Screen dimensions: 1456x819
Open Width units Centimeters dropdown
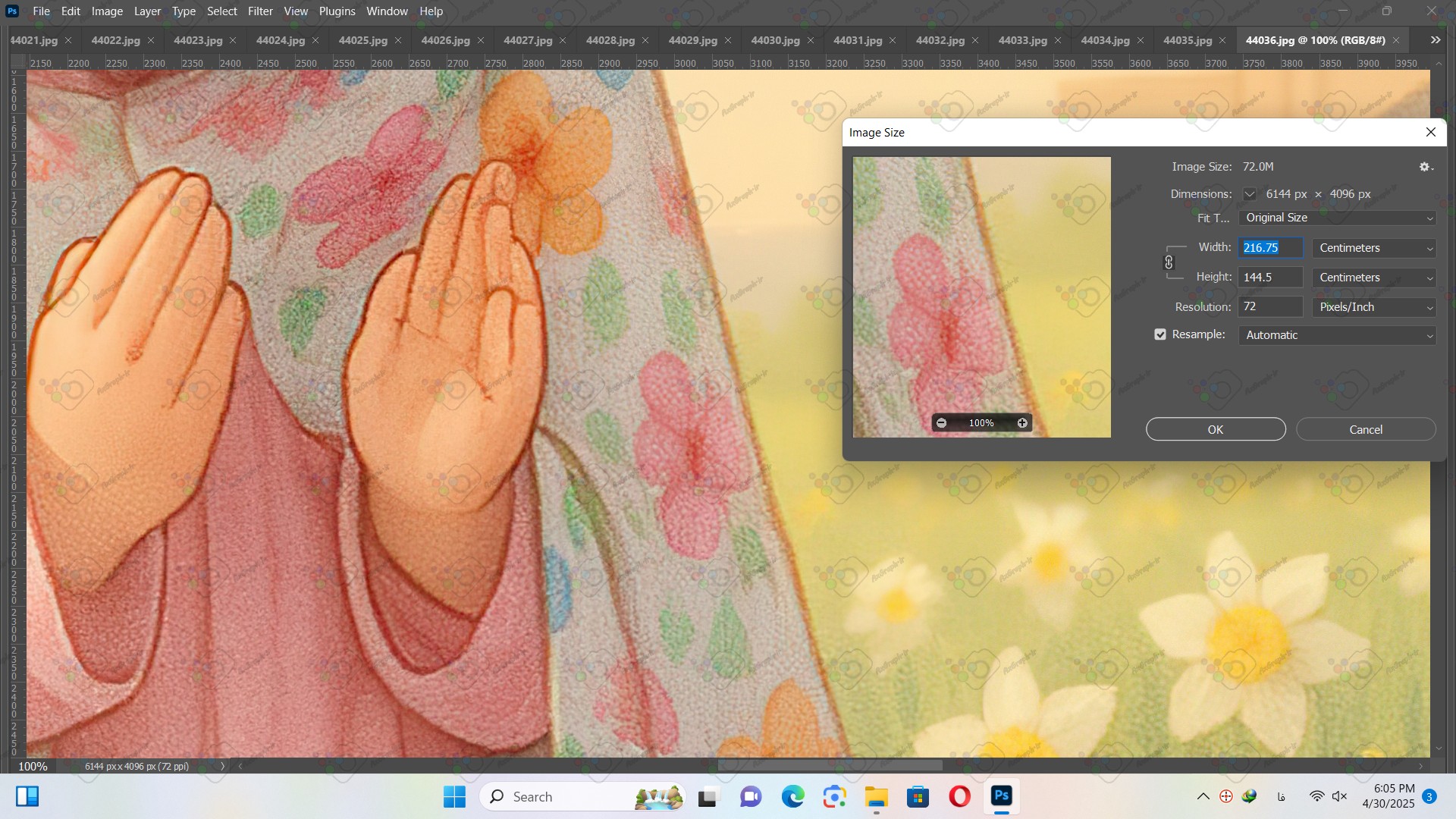tap(1374, 248)
